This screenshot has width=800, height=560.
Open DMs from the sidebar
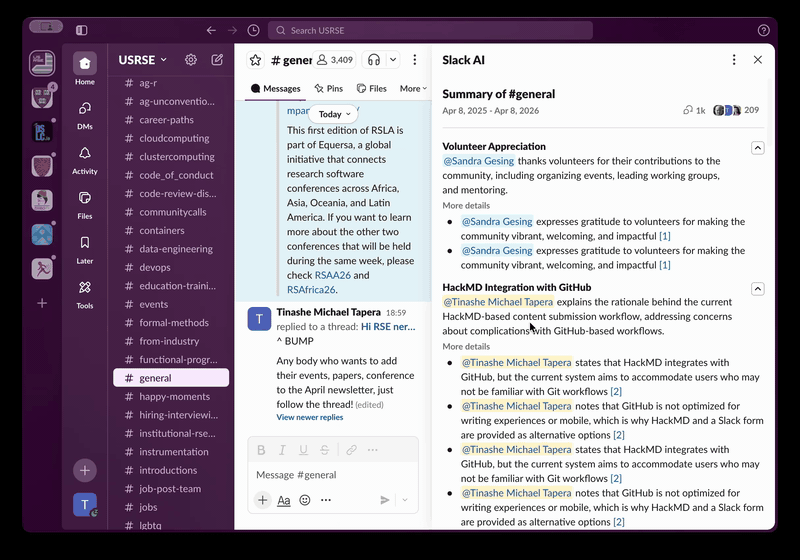pos(85,115)
